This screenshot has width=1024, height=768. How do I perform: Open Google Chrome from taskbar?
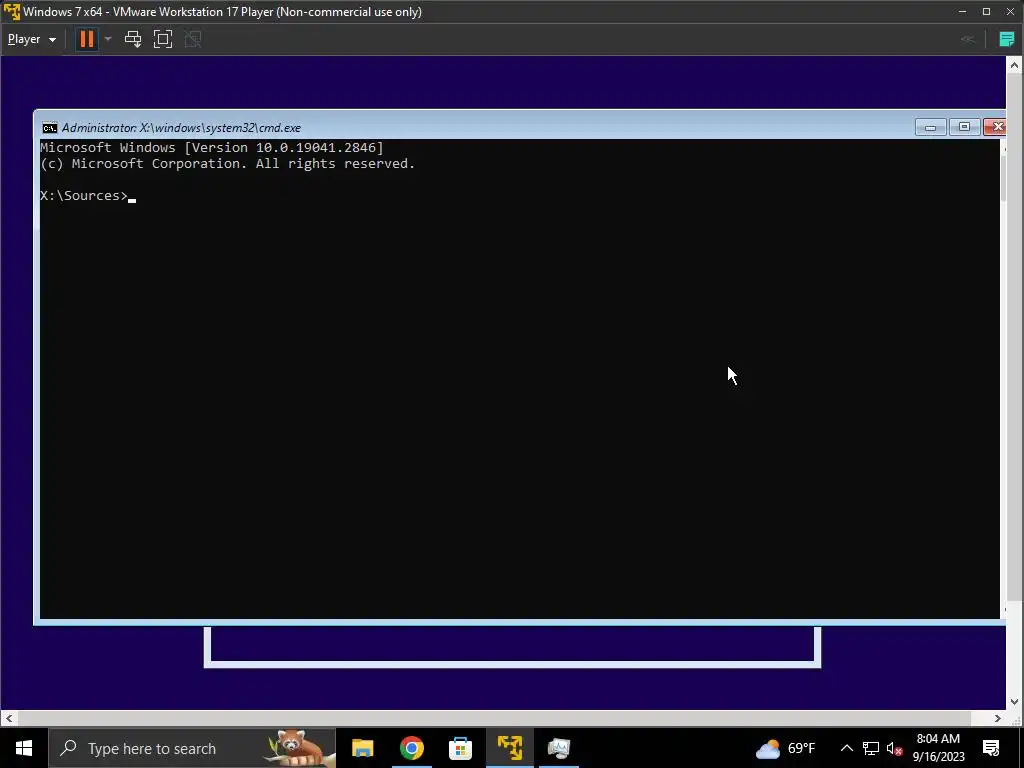411,748
